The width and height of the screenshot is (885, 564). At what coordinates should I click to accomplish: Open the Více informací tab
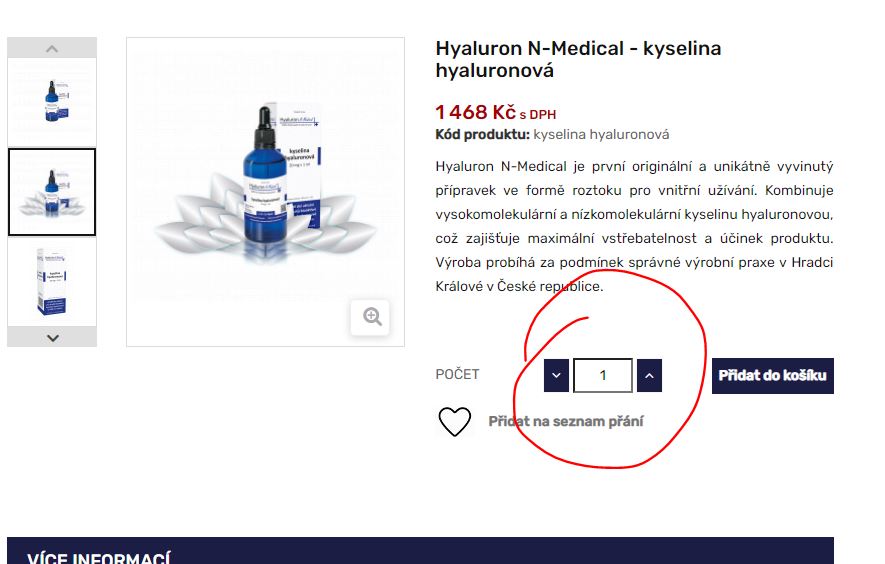point(99,558)
